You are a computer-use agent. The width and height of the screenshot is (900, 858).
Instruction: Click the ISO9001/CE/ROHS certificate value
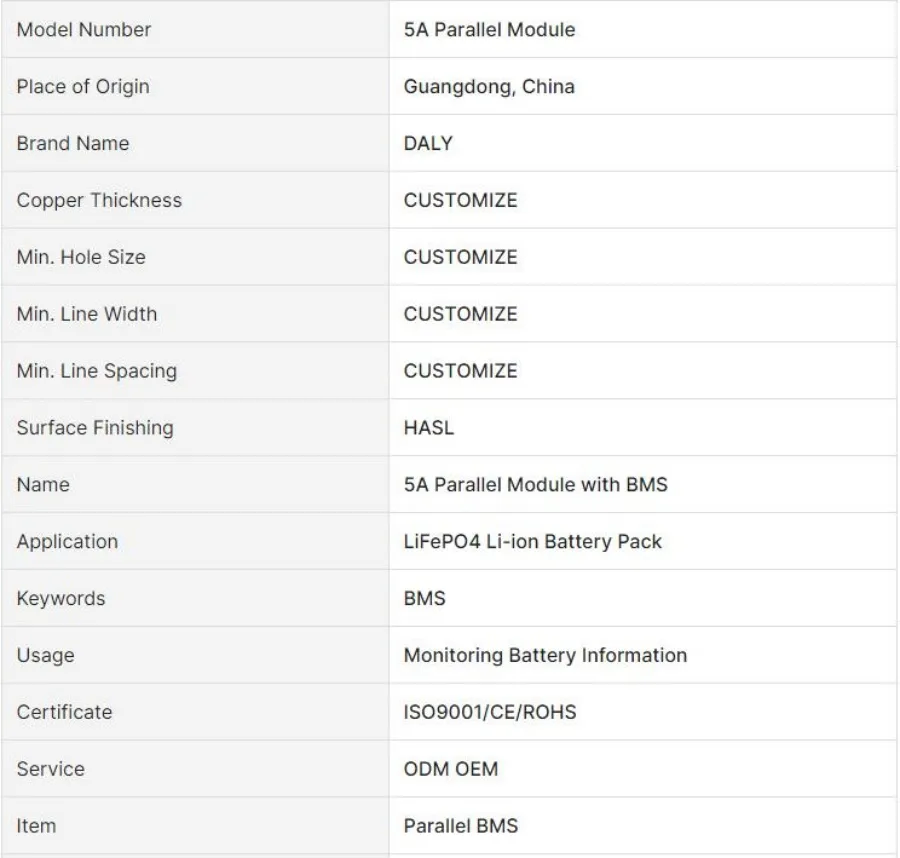point(489,713)
